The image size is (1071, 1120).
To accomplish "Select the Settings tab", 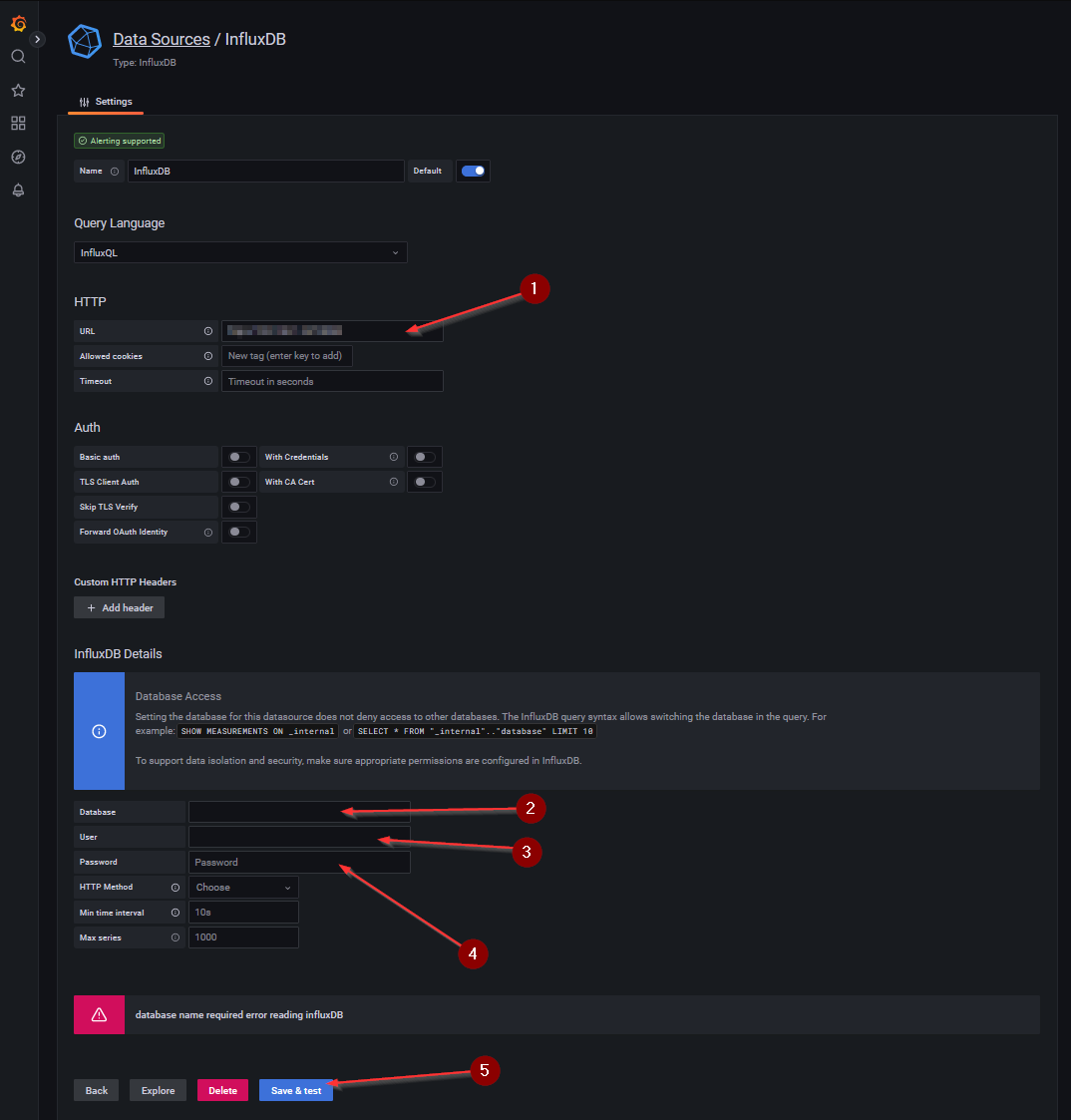I will coord(105,102).
